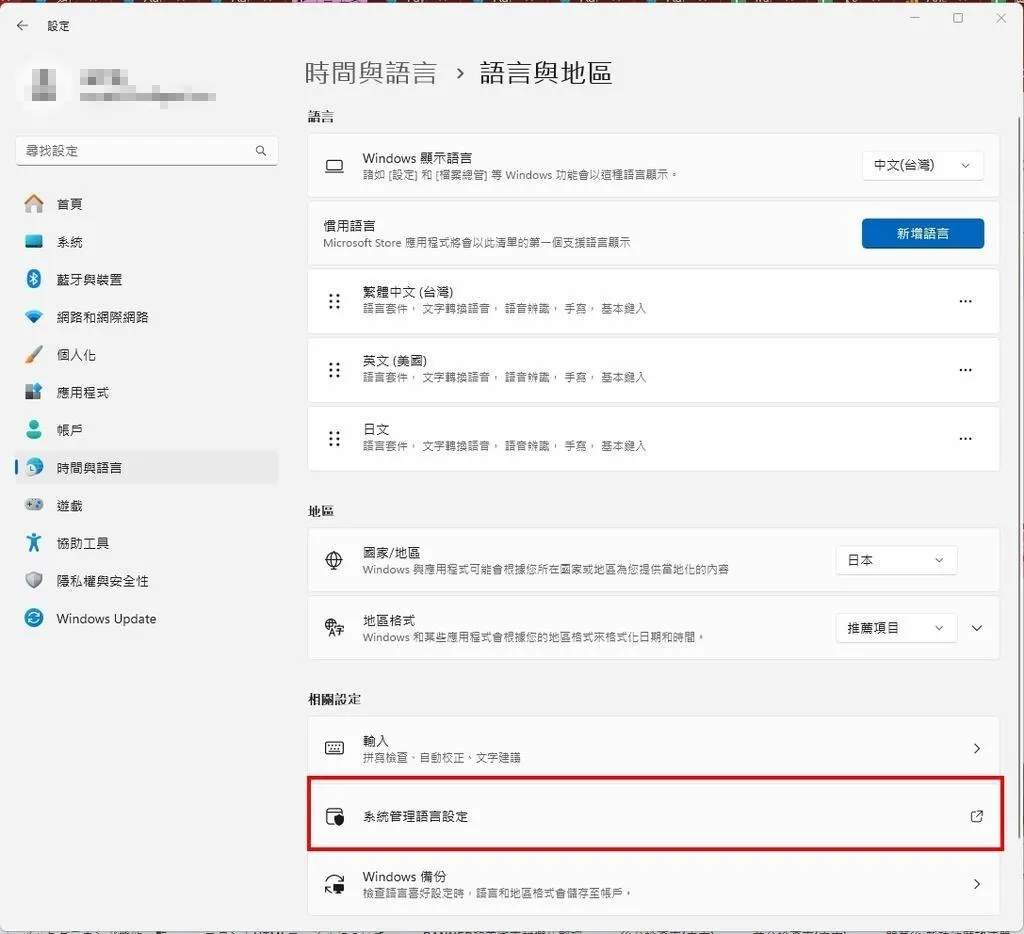
Task: Click the 慣用語言 label
Action: point(349,226)
